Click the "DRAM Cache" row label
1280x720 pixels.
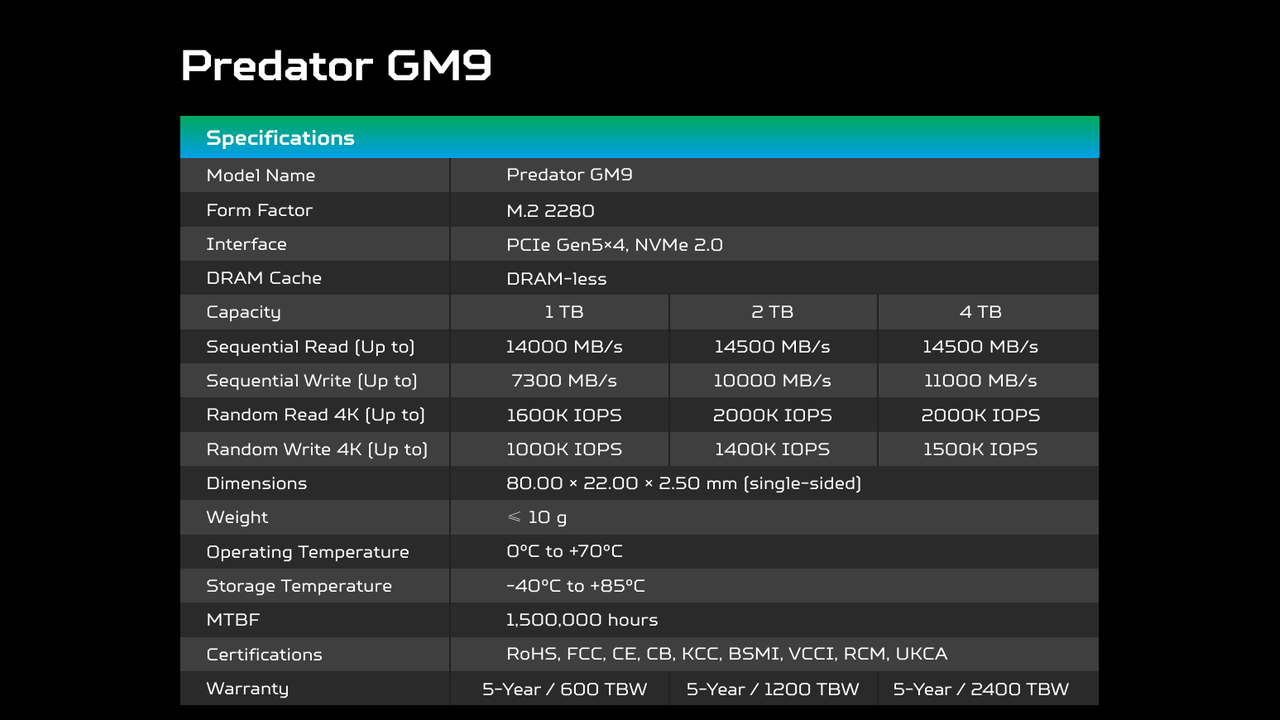click(x=264, y=278)
